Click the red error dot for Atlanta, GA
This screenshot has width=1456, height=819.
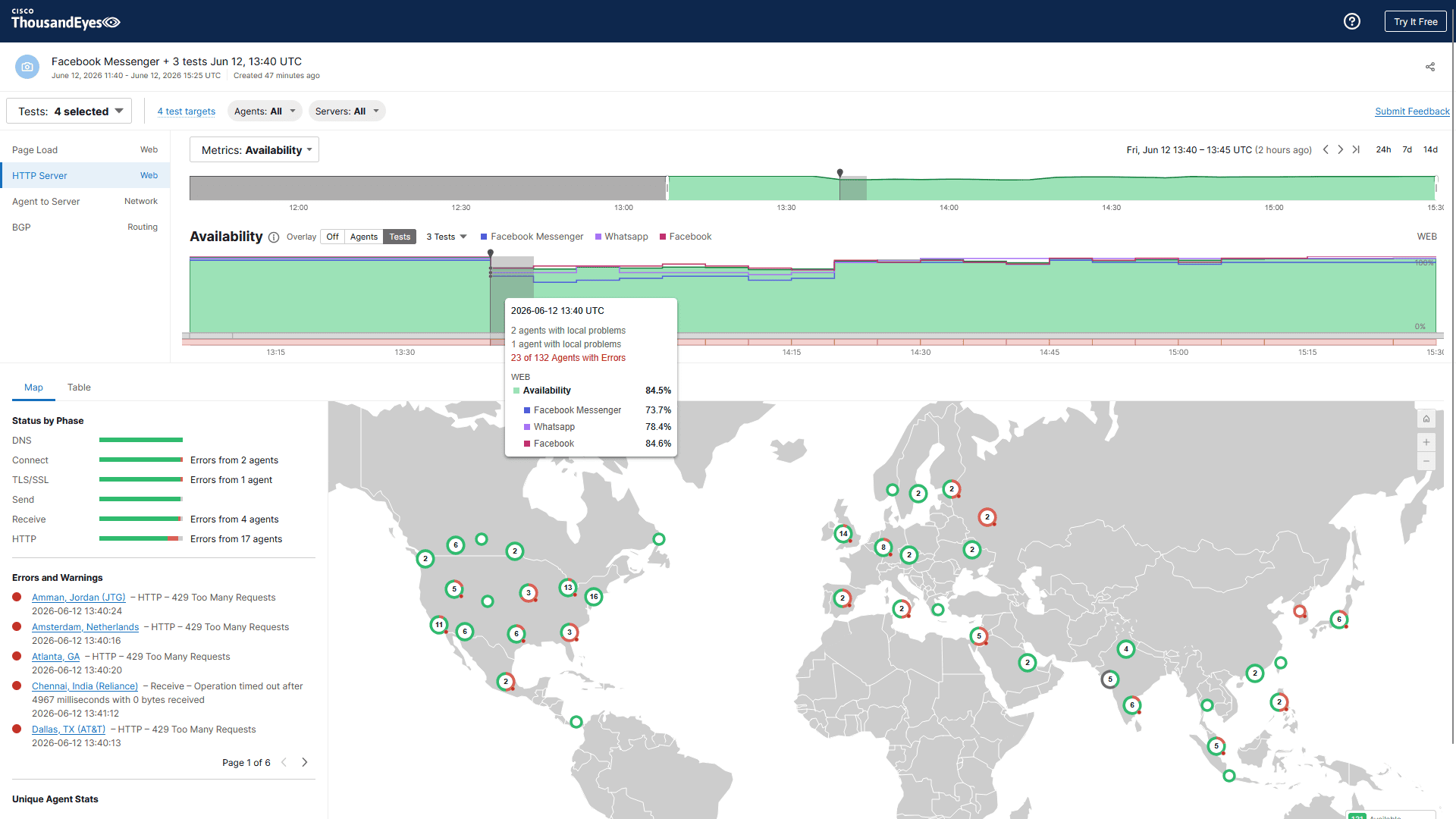coord(17,656)
